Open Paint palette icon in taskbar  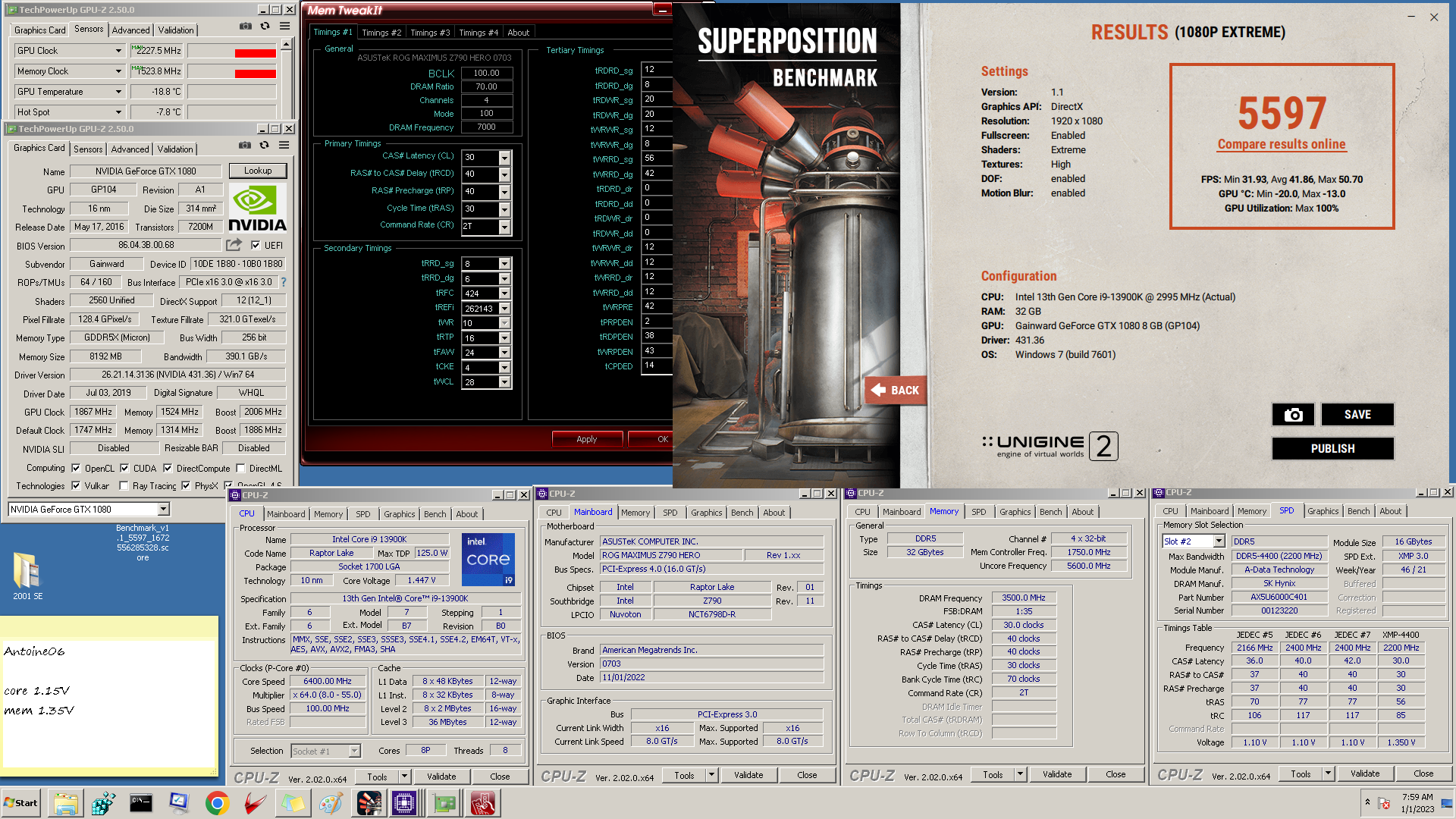point(331,803)
